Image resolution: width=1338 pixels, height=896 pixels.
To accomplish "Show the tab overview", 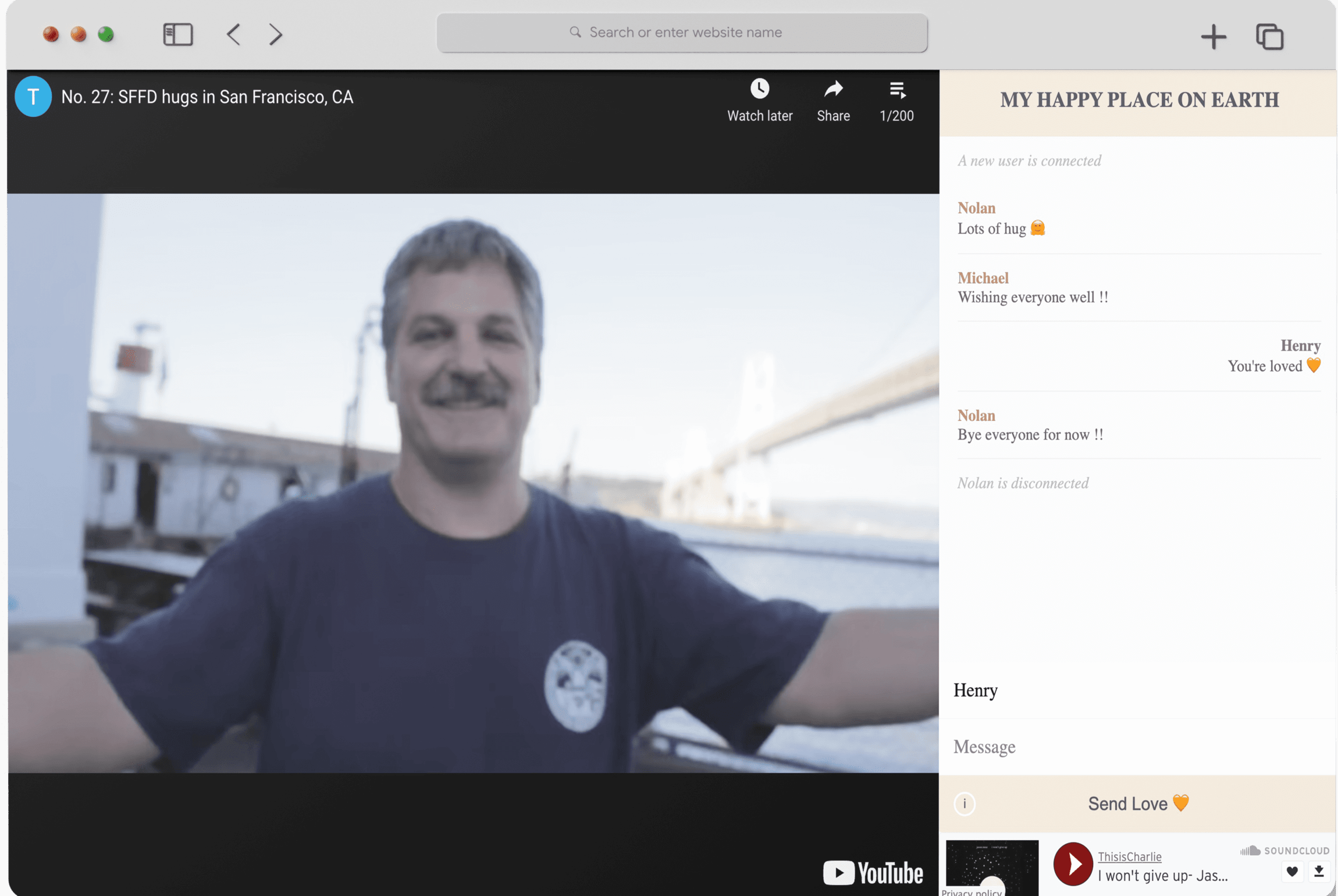I will pyautogui.click(x=1269, y=37).
